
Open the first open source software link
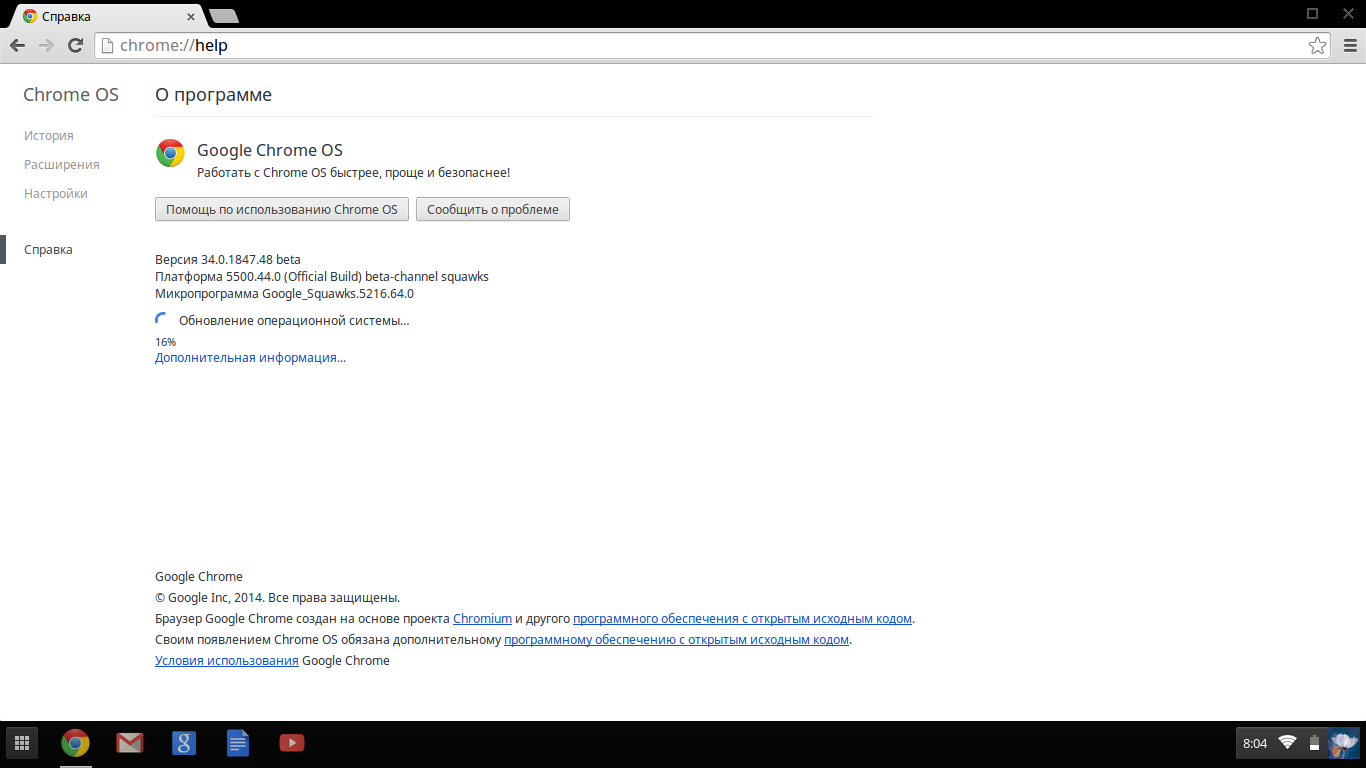tap(742, 619)
